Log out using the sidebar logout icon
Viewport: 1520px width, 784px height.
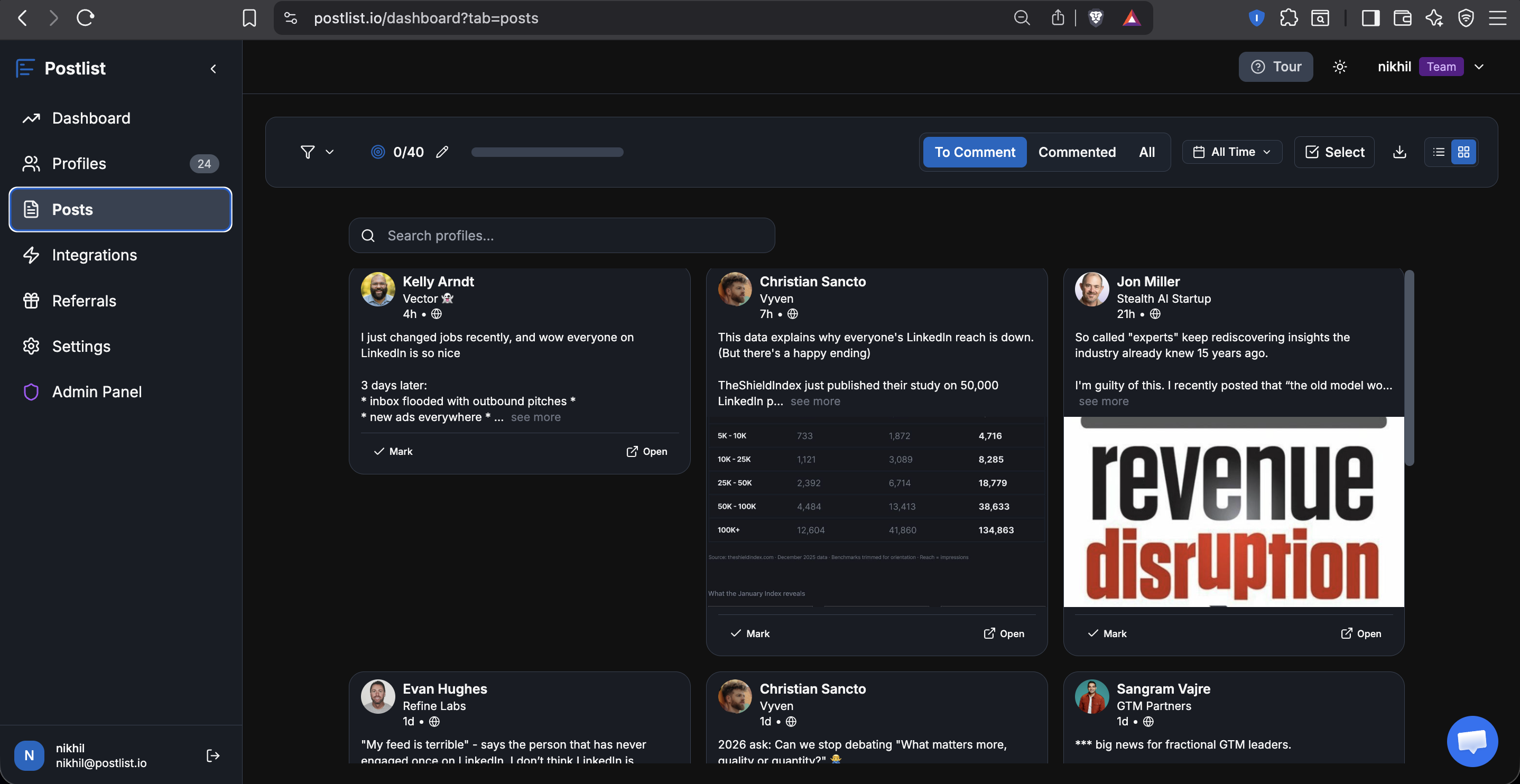212,755
